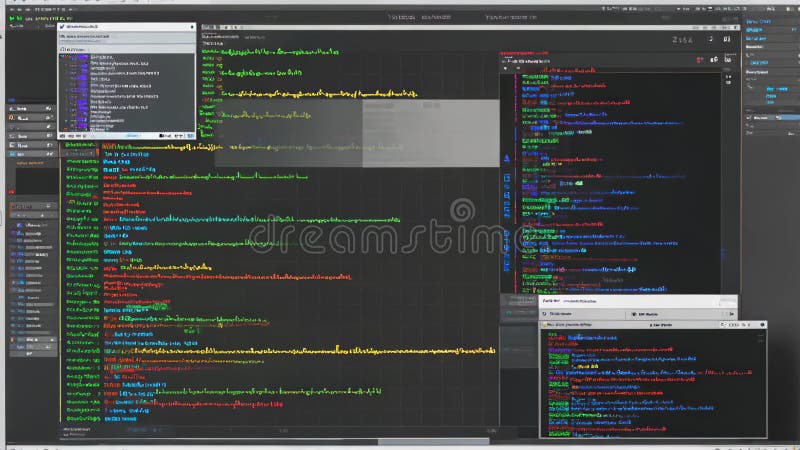Click the arrow icon at bottom-right window toolbar end
The image size is (800, 450).
[732, 314]
